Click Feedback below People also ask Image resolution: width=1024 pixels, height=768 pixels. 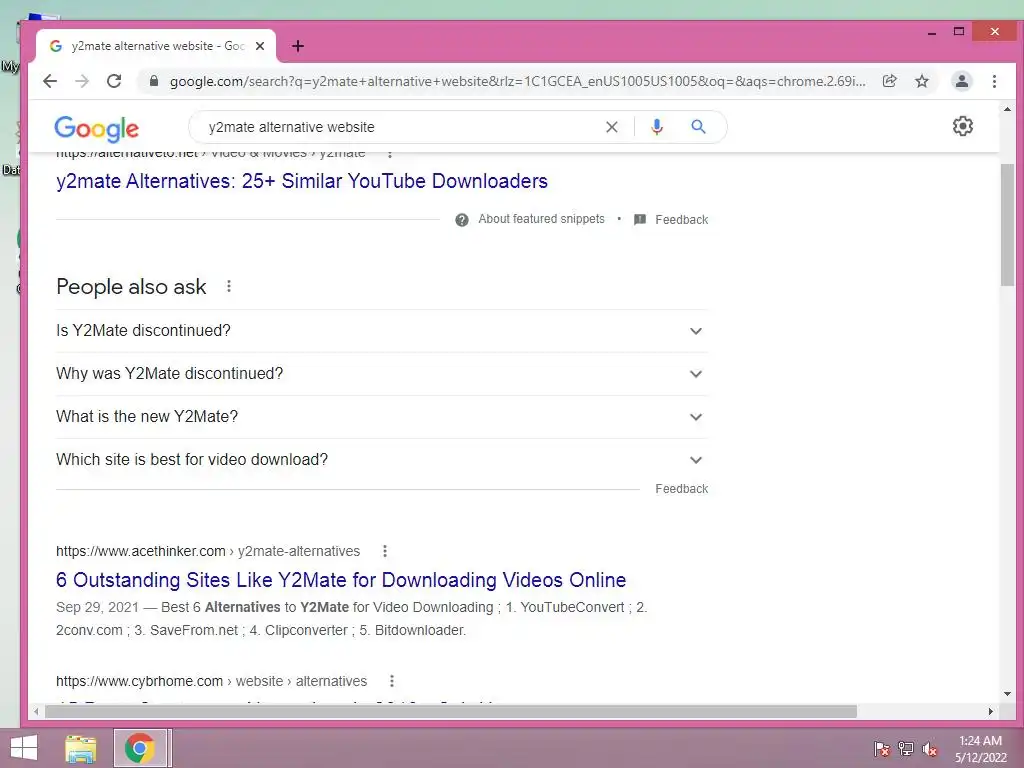(682, 489)
